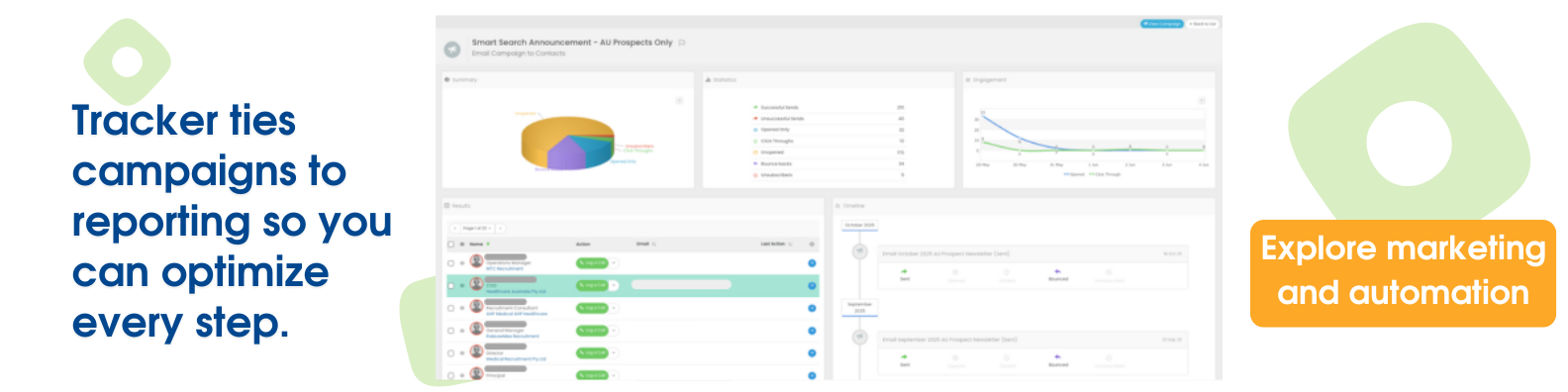Click the Explore marketing and automation button
The image size is (1568, 392).
[1403, 272]
